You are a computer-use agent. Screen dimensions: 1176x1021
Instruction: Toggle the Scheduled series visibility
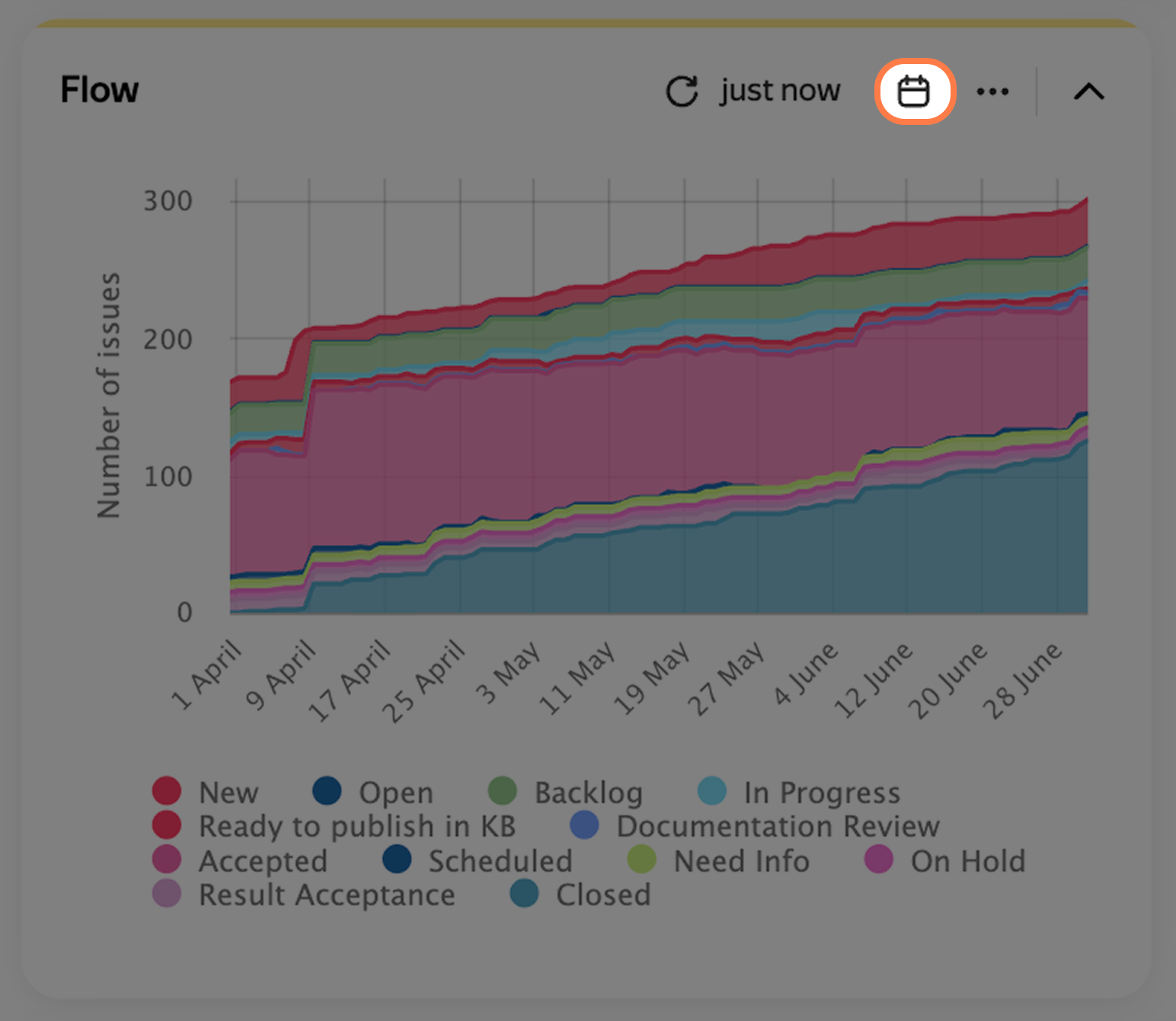point(478,860)
